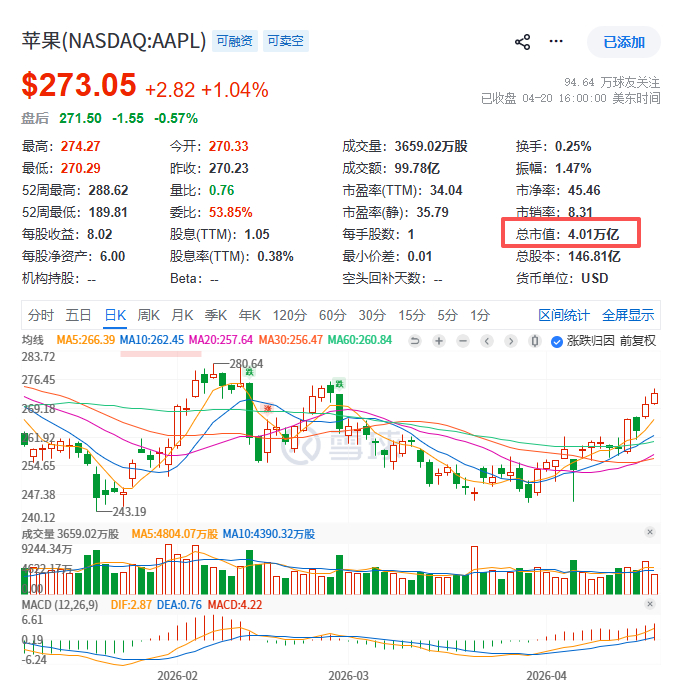Click the 涨 marker on the chart
The image size is (683, 693).
(x=267, y=408)
